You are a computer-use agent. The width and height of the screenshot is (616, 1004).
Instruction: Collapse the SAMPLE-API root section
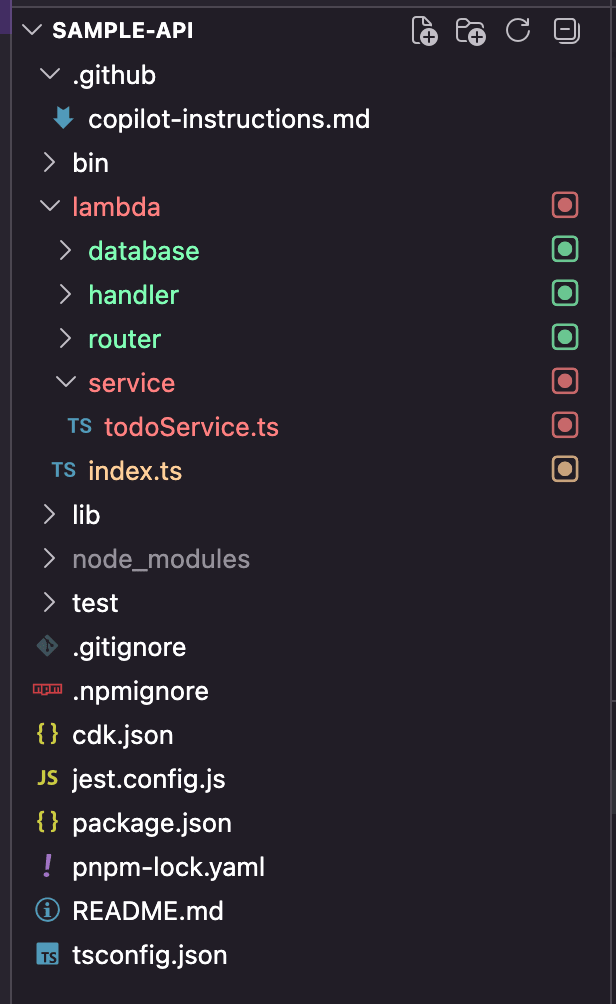(x=30, y=31)
